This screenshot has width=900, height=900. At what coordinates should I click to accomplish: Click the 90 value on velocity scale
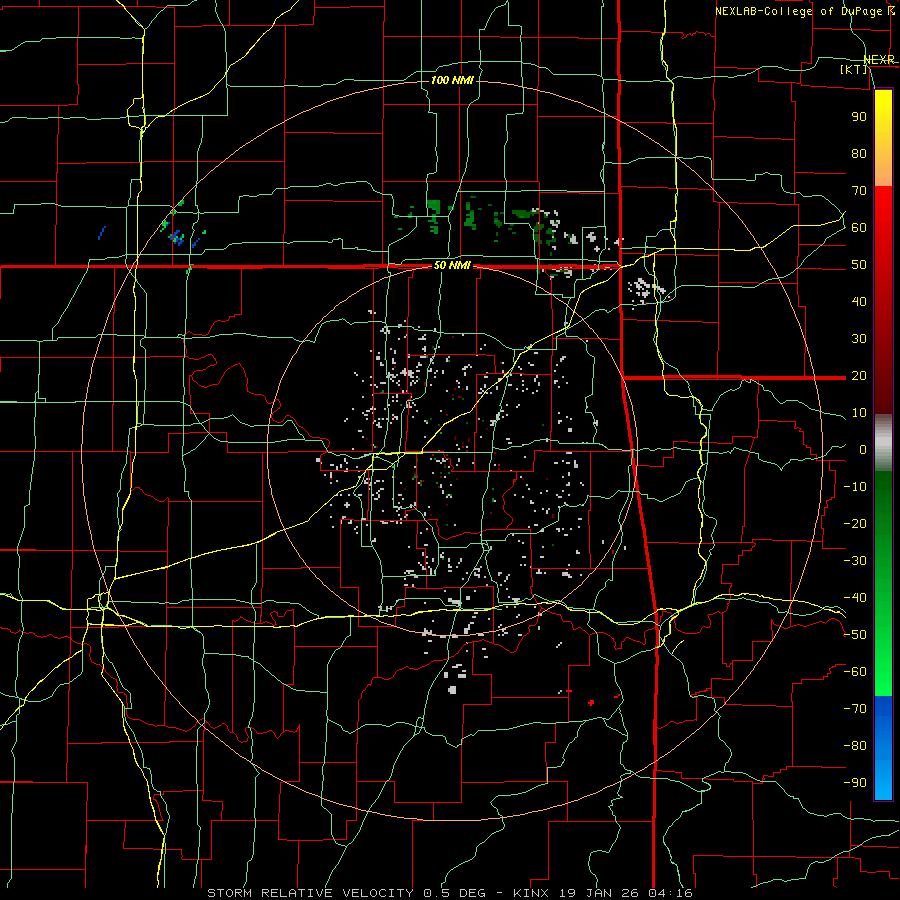click(x=859, y=117)
